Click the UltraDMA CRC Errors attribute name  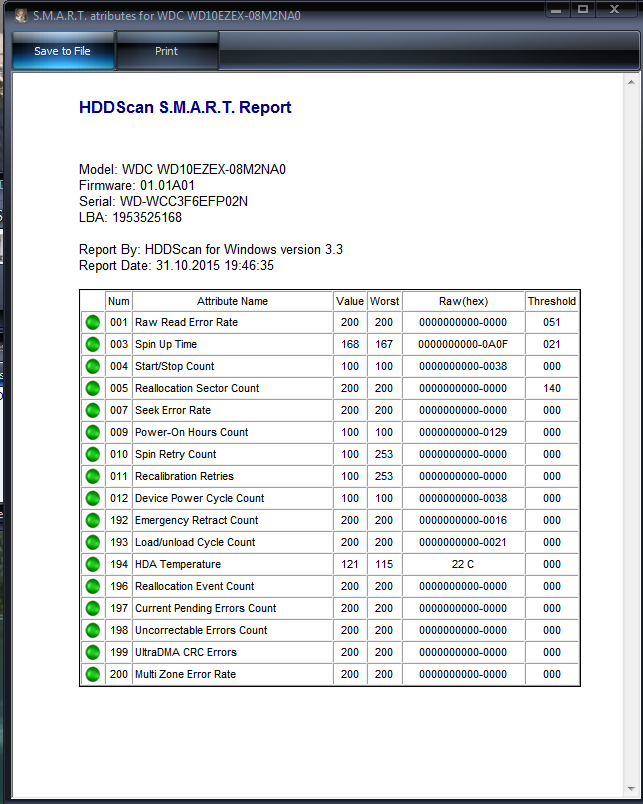[x=186, y=652]
